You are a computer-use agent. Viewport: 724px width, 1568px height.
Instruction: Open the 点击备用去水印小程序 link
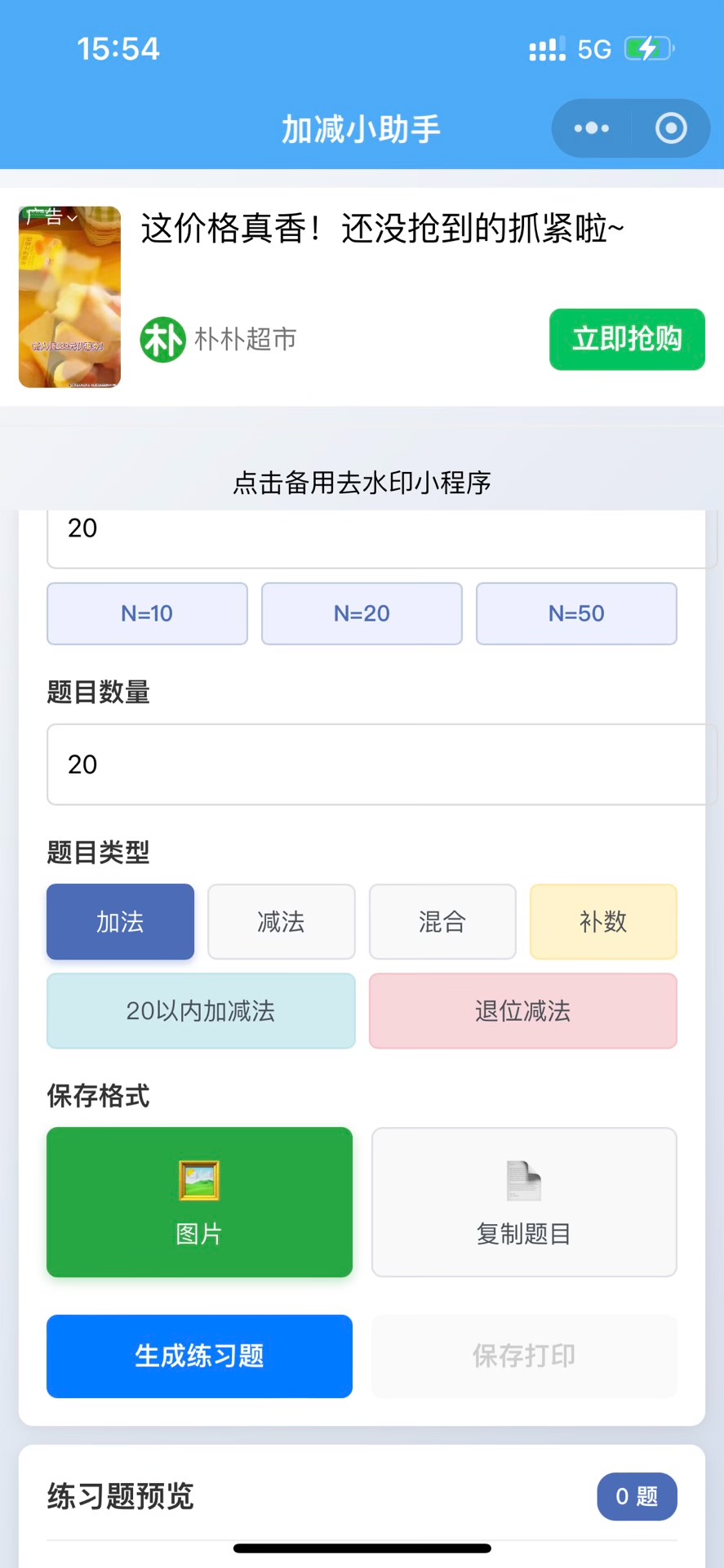tap(362, 483)
